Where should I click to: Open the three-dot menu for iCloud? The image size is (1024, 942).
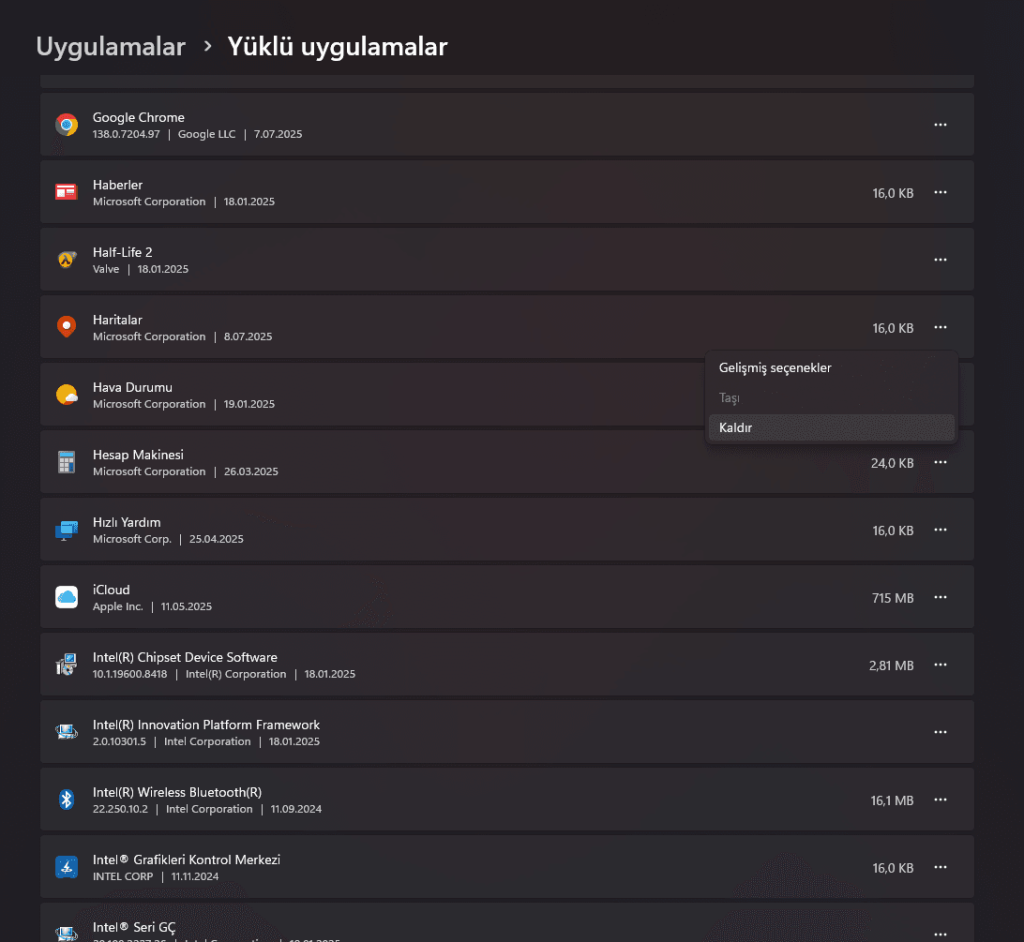[x=940, y=597]
